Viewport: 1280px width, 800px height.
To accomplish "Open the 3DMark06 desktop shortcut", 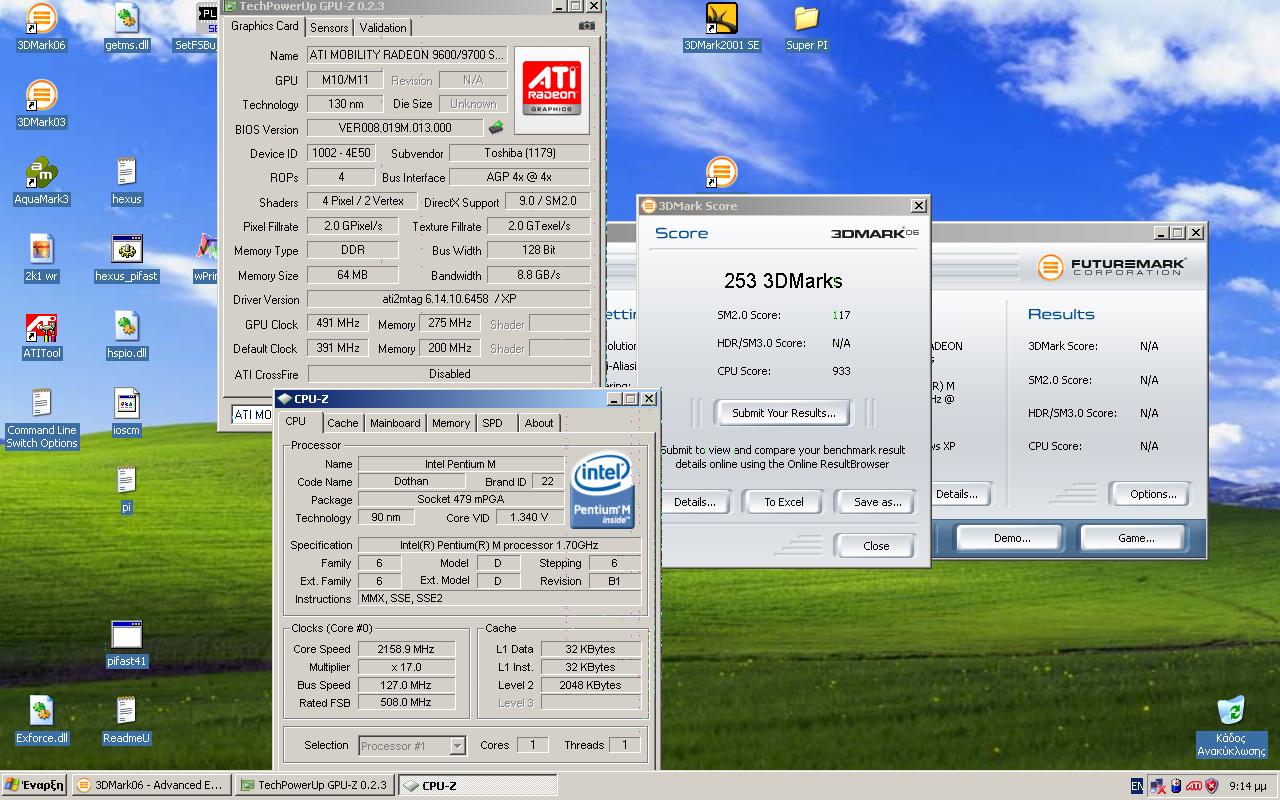I will click(x=41, y=27).
